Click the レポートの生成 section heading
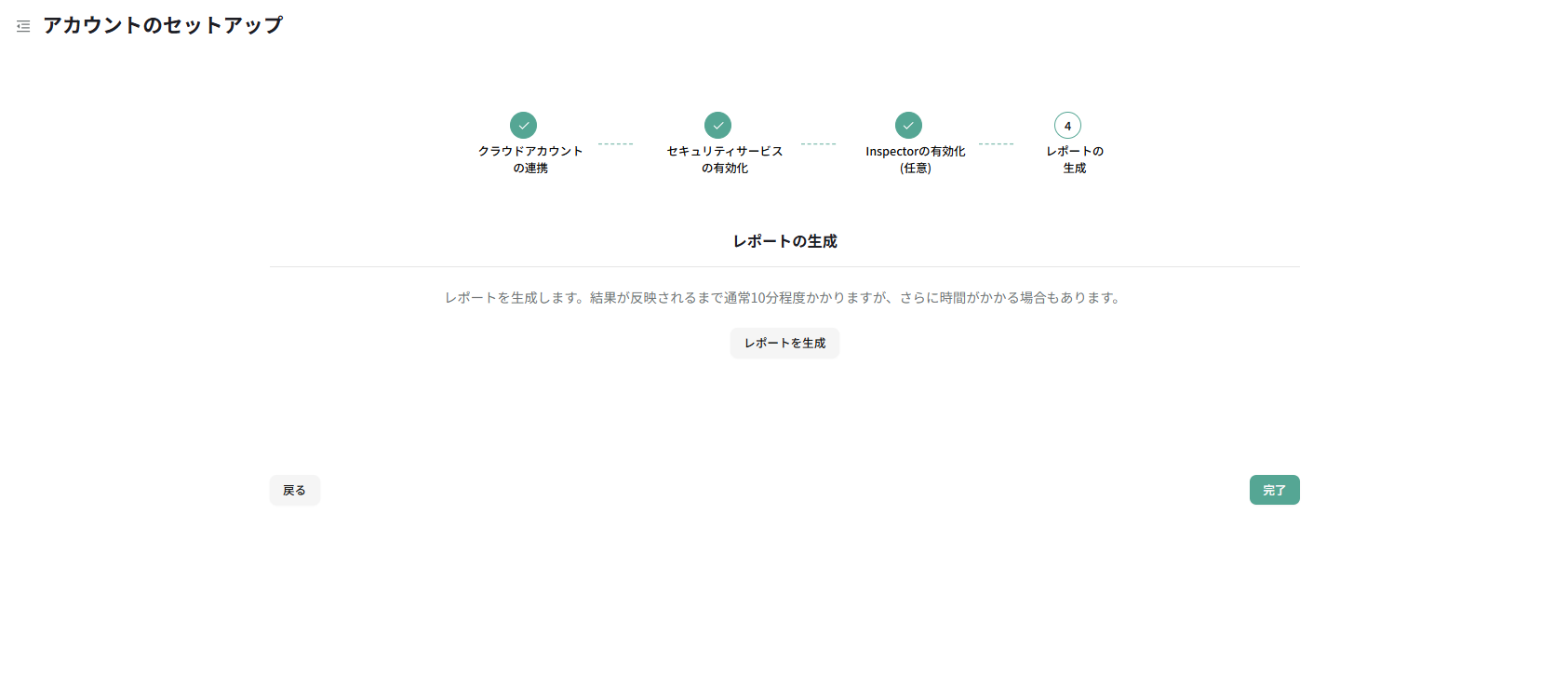The image size is (1568, 677). [x=784, y=241]
